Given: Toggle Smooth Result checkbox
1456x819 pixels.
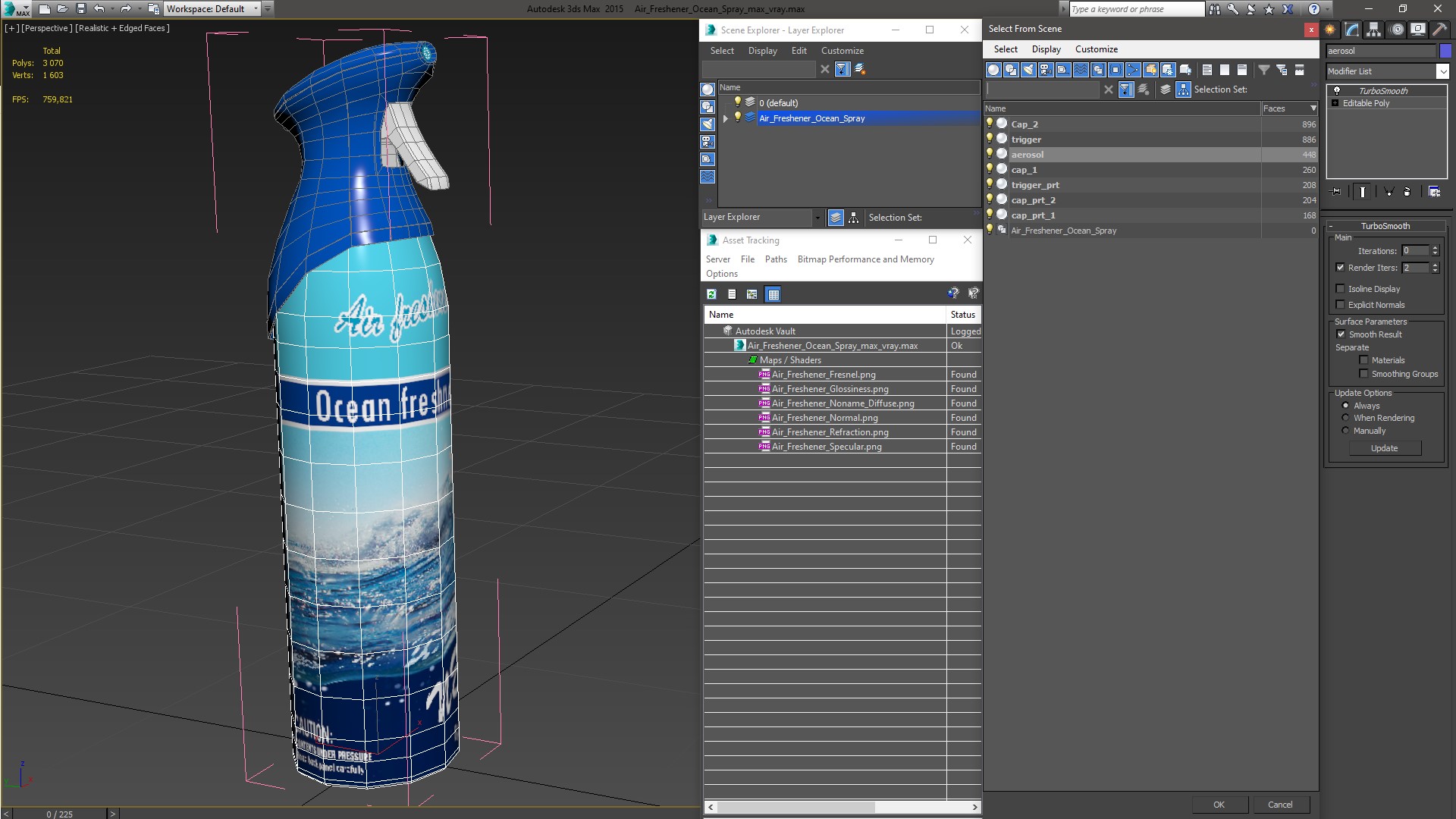Looking at the screenshot, I should click(x=1341, y=334).
